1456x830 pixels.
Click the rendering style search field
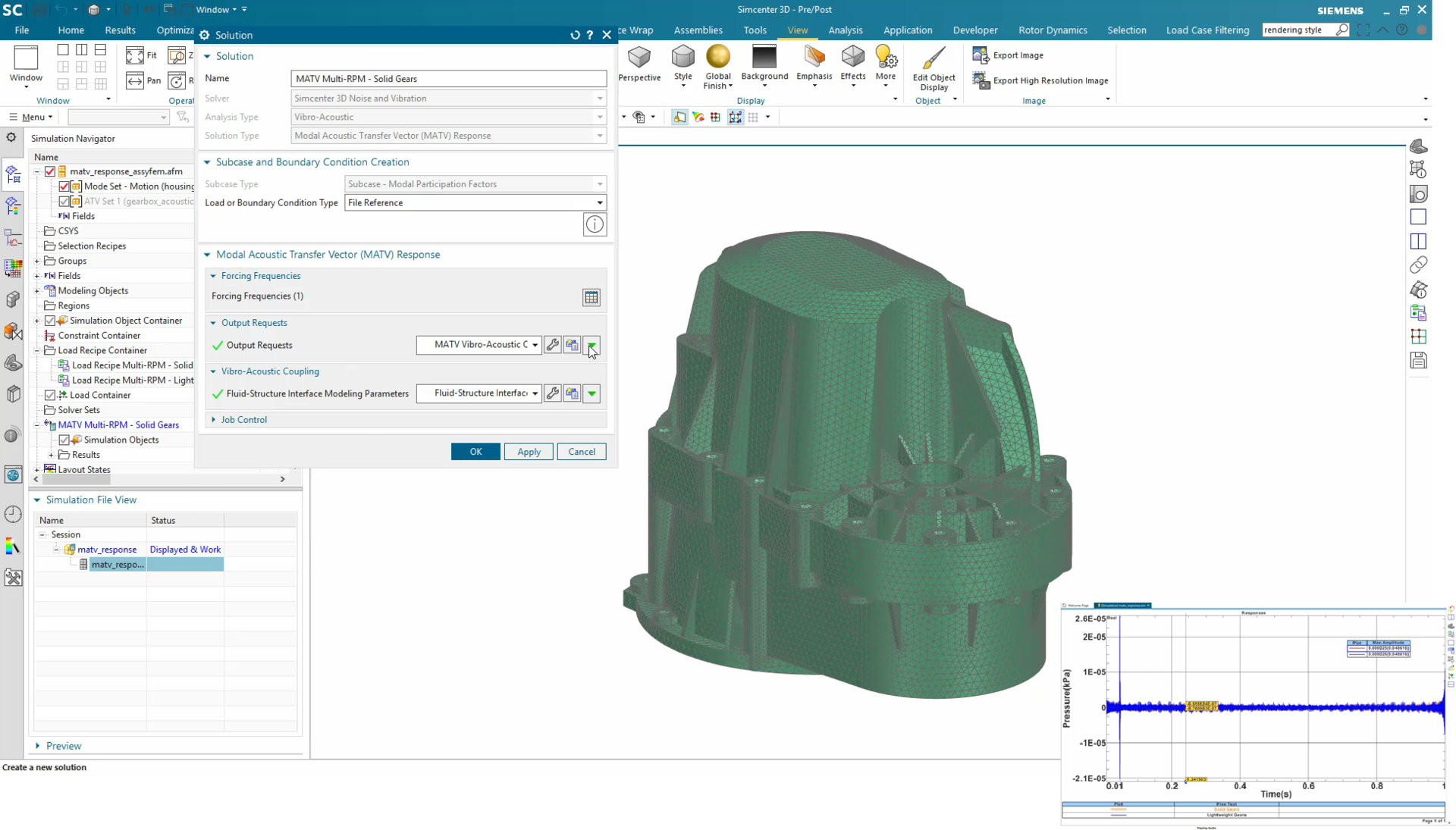click(1299, 30)
